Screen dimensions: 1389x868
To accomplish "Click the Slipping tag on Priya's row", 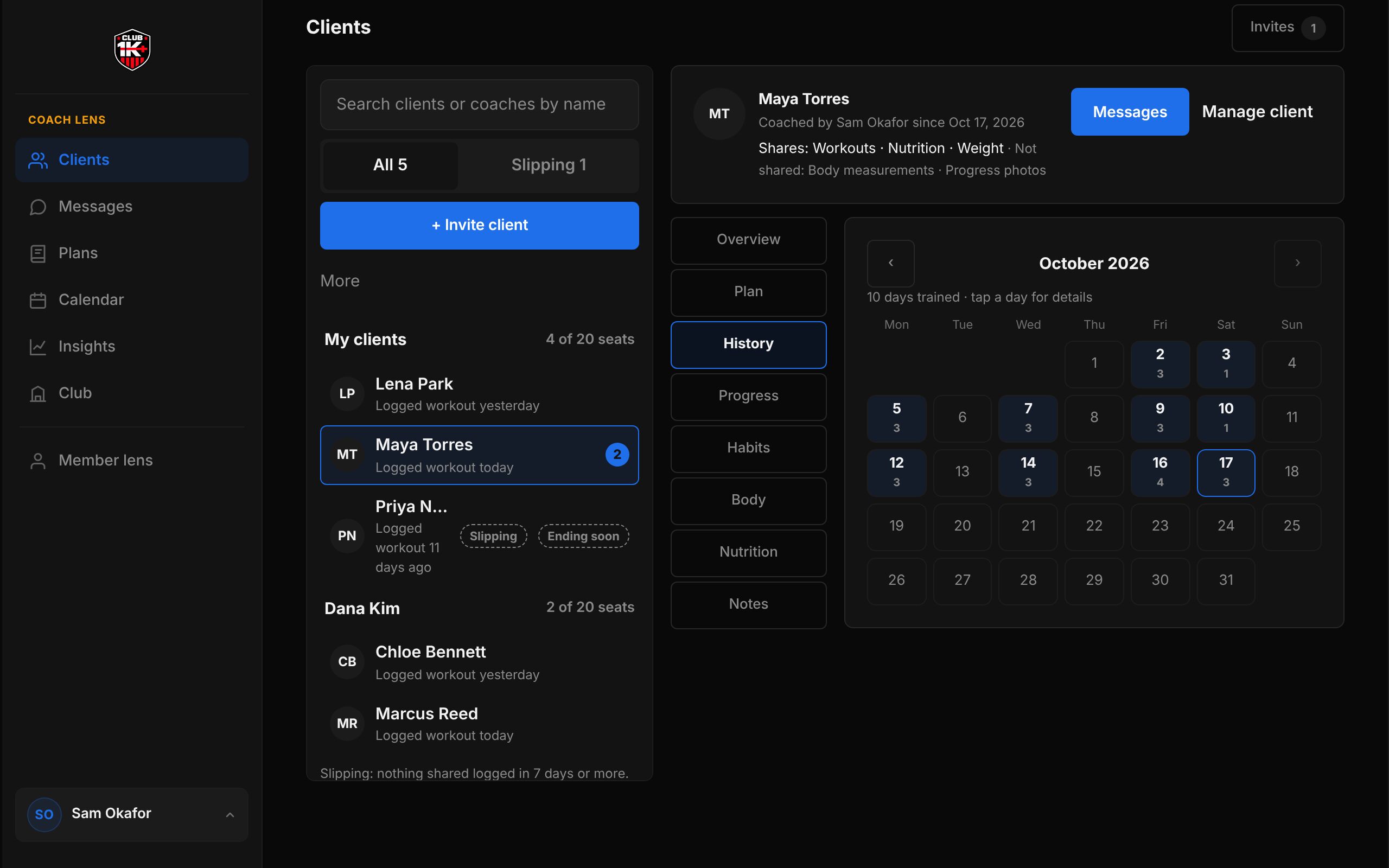I will [493, 536].
